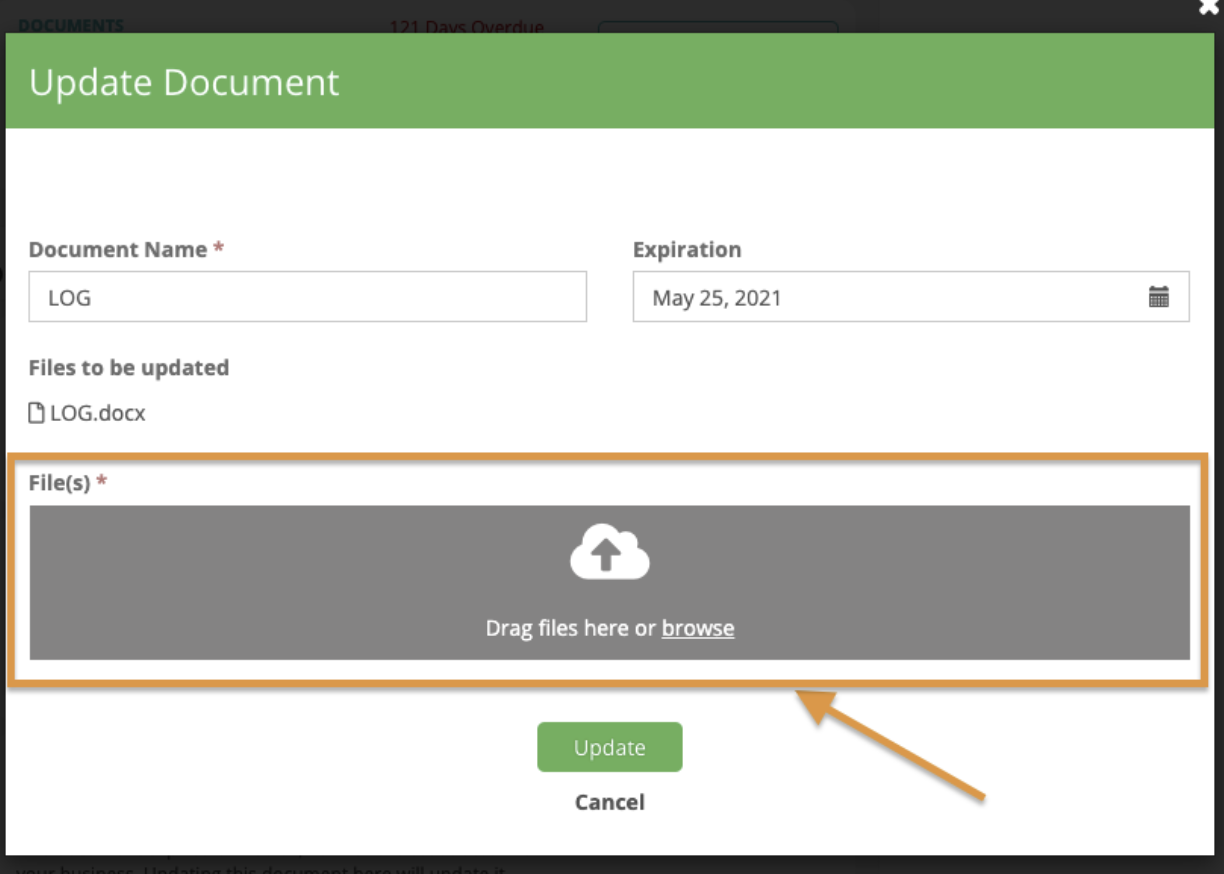Click the Document Name input field
The height and width of the screenshot is (874, 1224).
coord(307,297)
